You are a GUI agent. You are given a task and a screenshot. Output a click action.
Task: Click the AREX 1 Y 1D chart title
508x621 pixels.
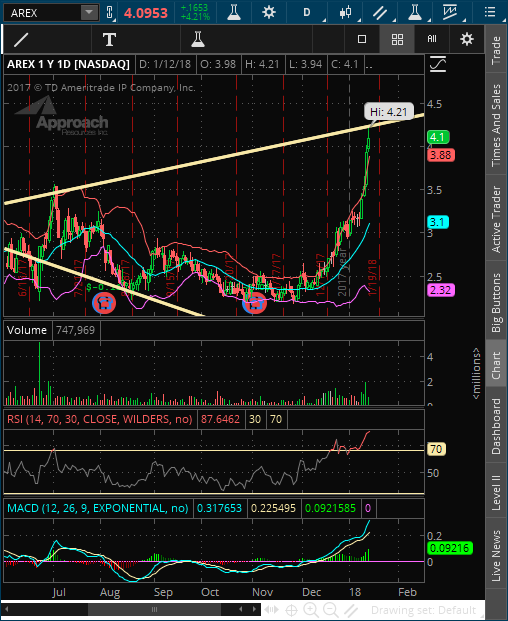click(68, 64)
